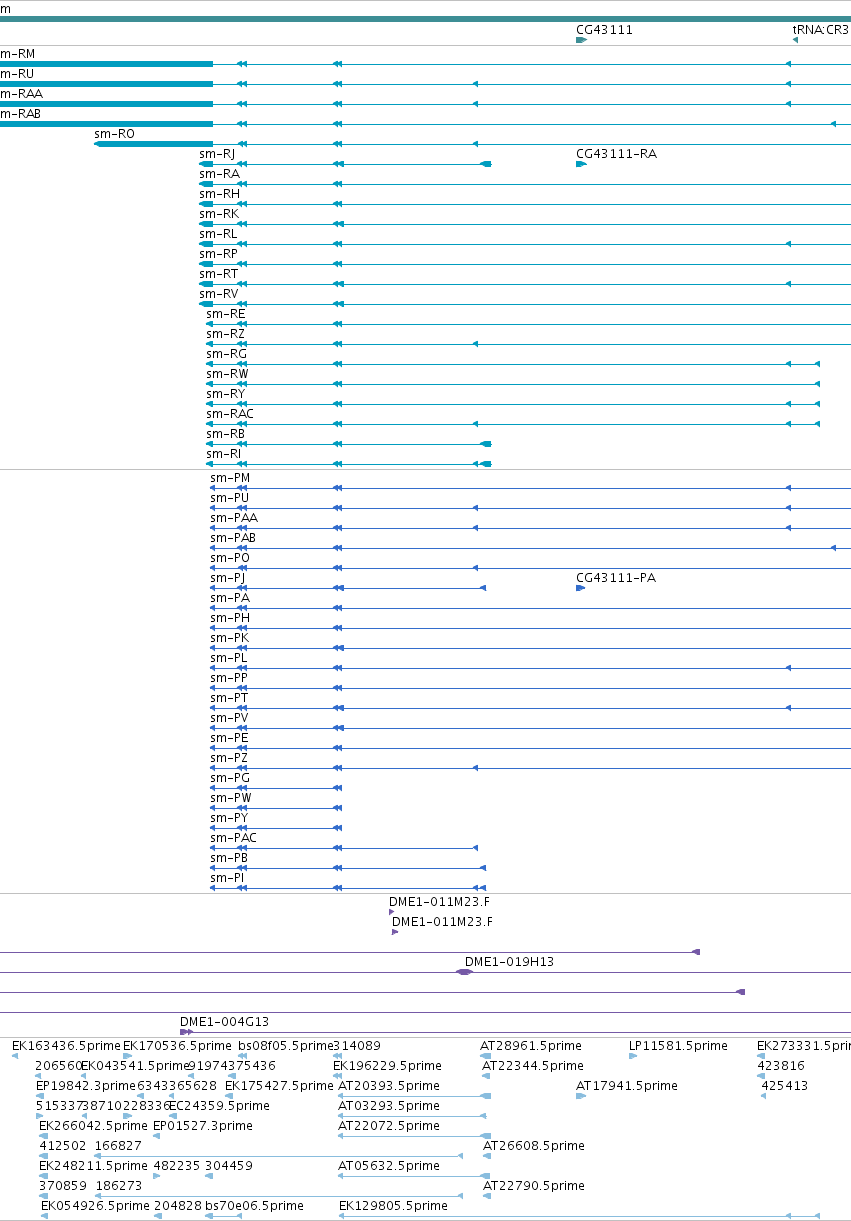Viewport: 851px width, 1221px height.
Task: Click the sm-PH protein label
Action: (x=230, y=618)
